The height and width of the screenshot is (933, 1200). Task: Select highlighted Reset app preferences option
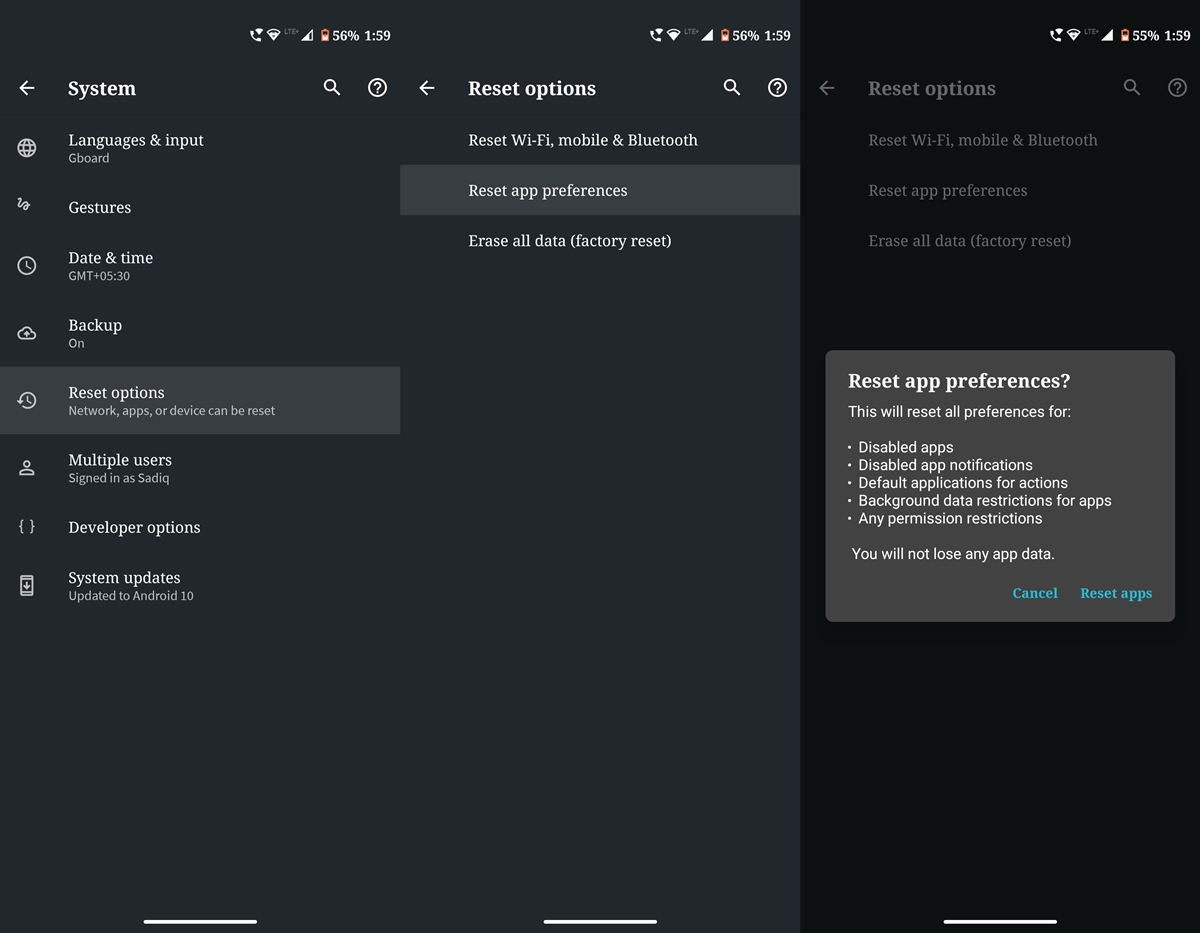600,190
